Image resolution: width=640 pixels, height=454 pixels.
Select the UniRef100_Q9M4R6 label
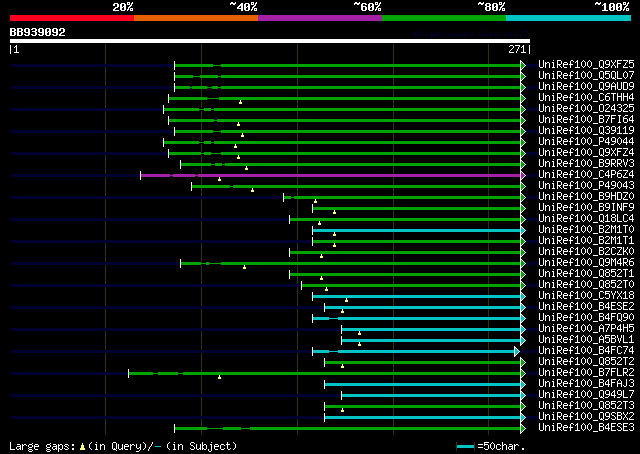pos(586,263)
